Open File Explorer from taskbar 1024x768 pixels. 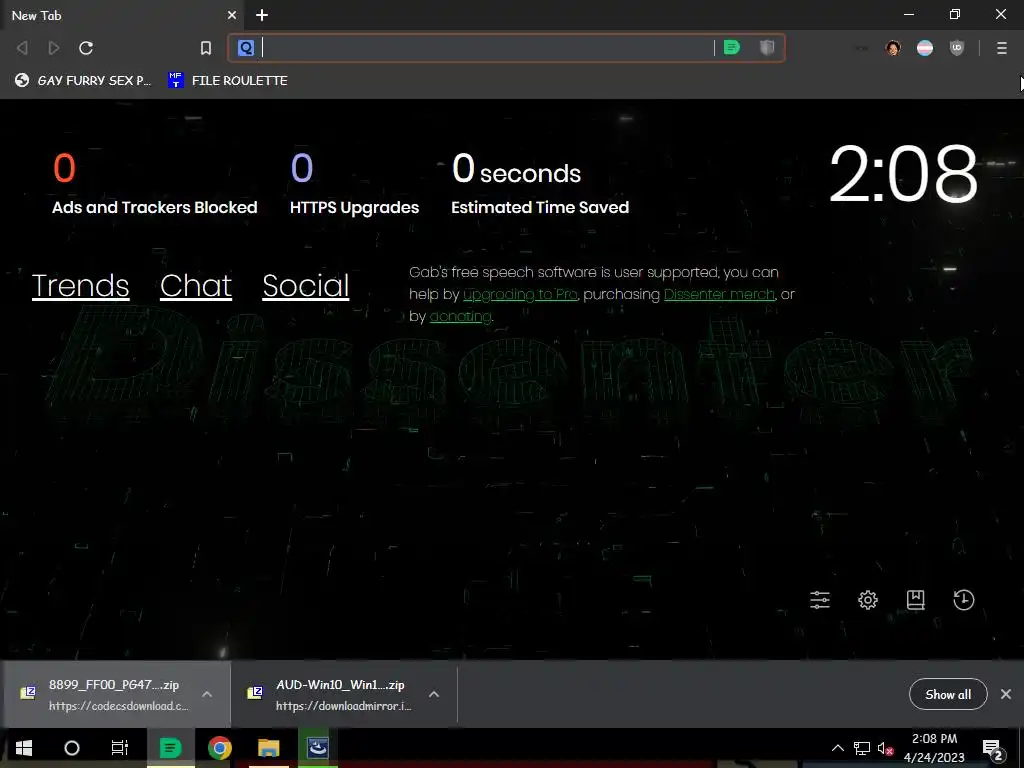[x=268, y=748]
